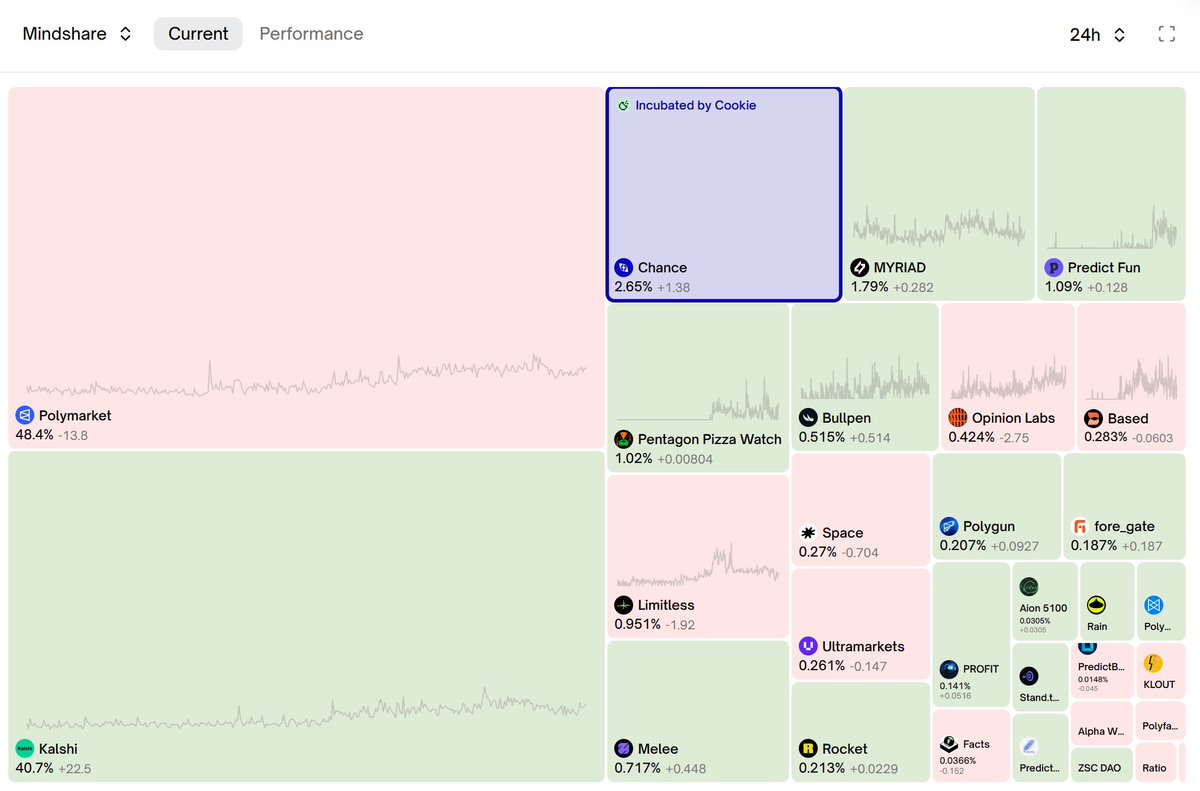The width and height of the screenshot is (1200, 791).
Task: Select the Alpha W... tile
Action: coord(1100,724)
